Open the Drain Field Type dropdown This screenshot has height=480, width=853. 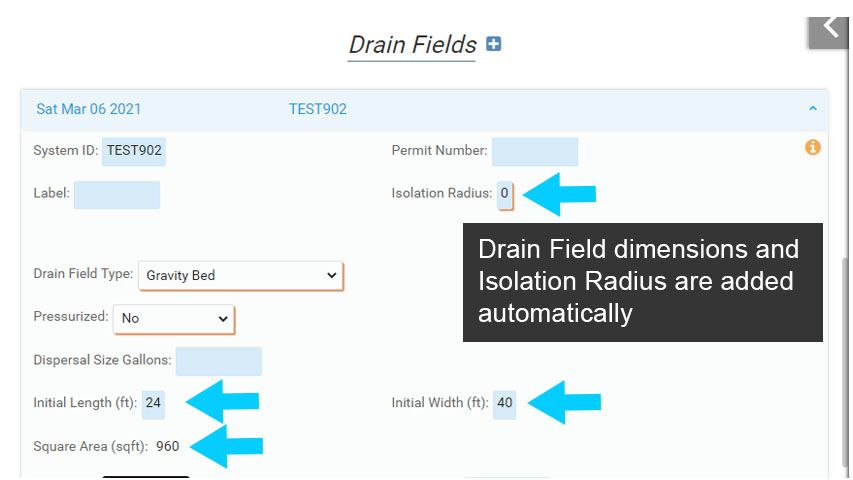point(240,275)
